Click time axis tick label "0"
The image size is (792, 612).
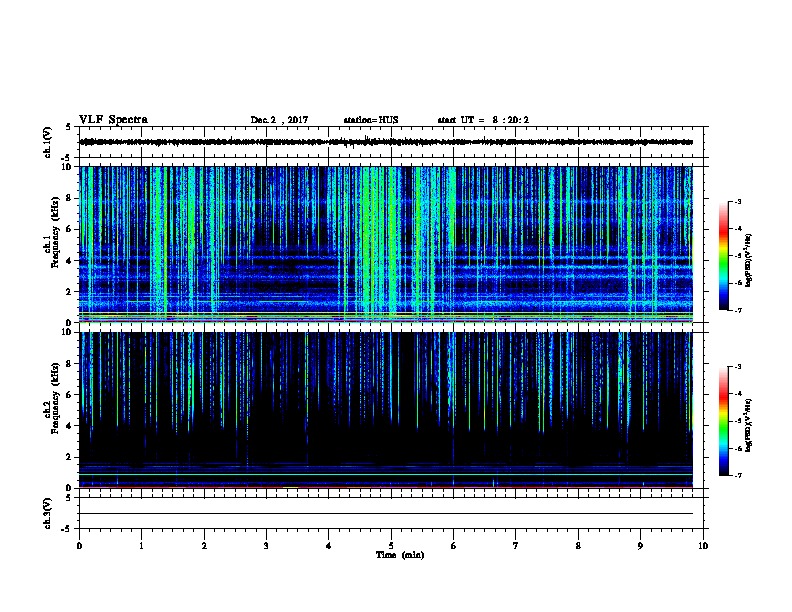tap(79, 546)
